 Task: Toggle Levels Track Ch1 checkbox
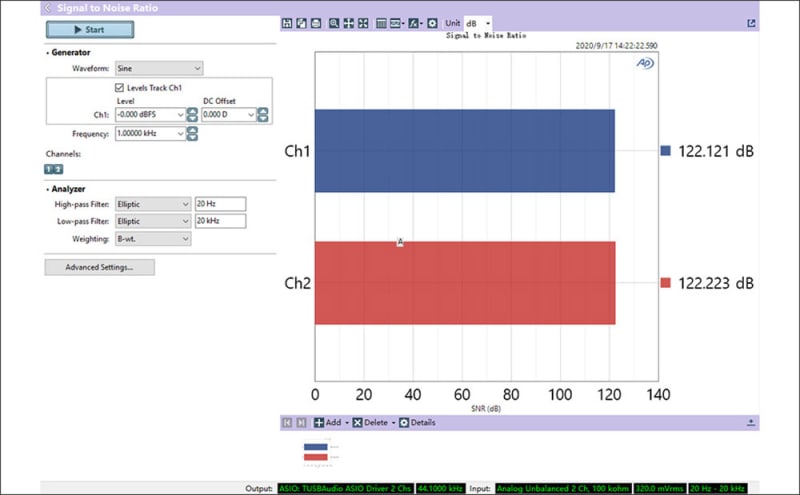[x=119, y=87]
